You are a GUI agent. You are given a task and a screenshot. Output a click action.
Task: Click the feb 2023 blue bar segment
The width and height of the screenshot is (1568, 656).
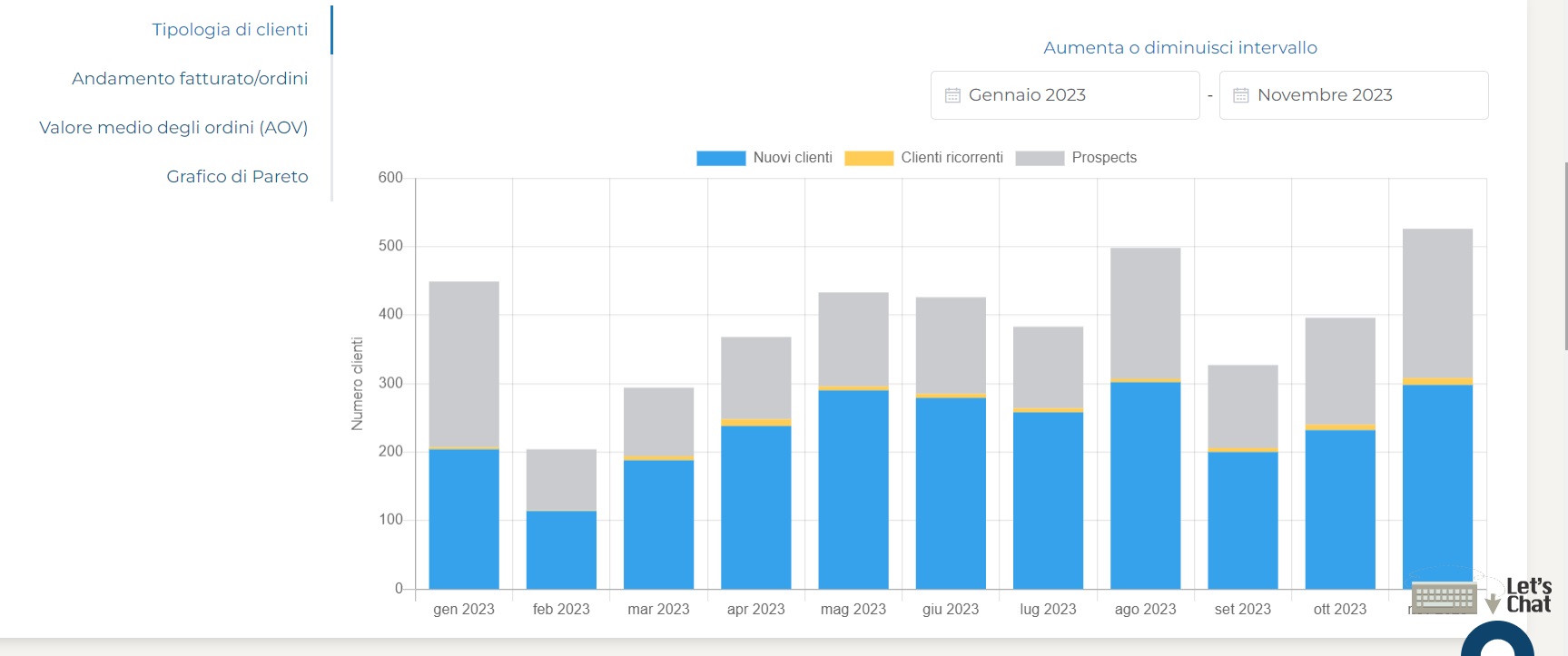point(561,550)
